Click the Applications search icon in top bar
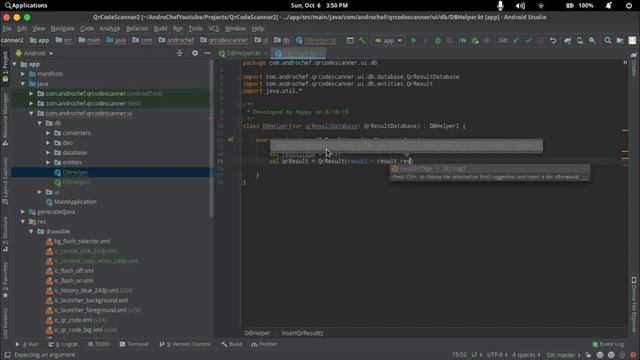The height and width of the screenshot is (360, 640). [8, 6]
